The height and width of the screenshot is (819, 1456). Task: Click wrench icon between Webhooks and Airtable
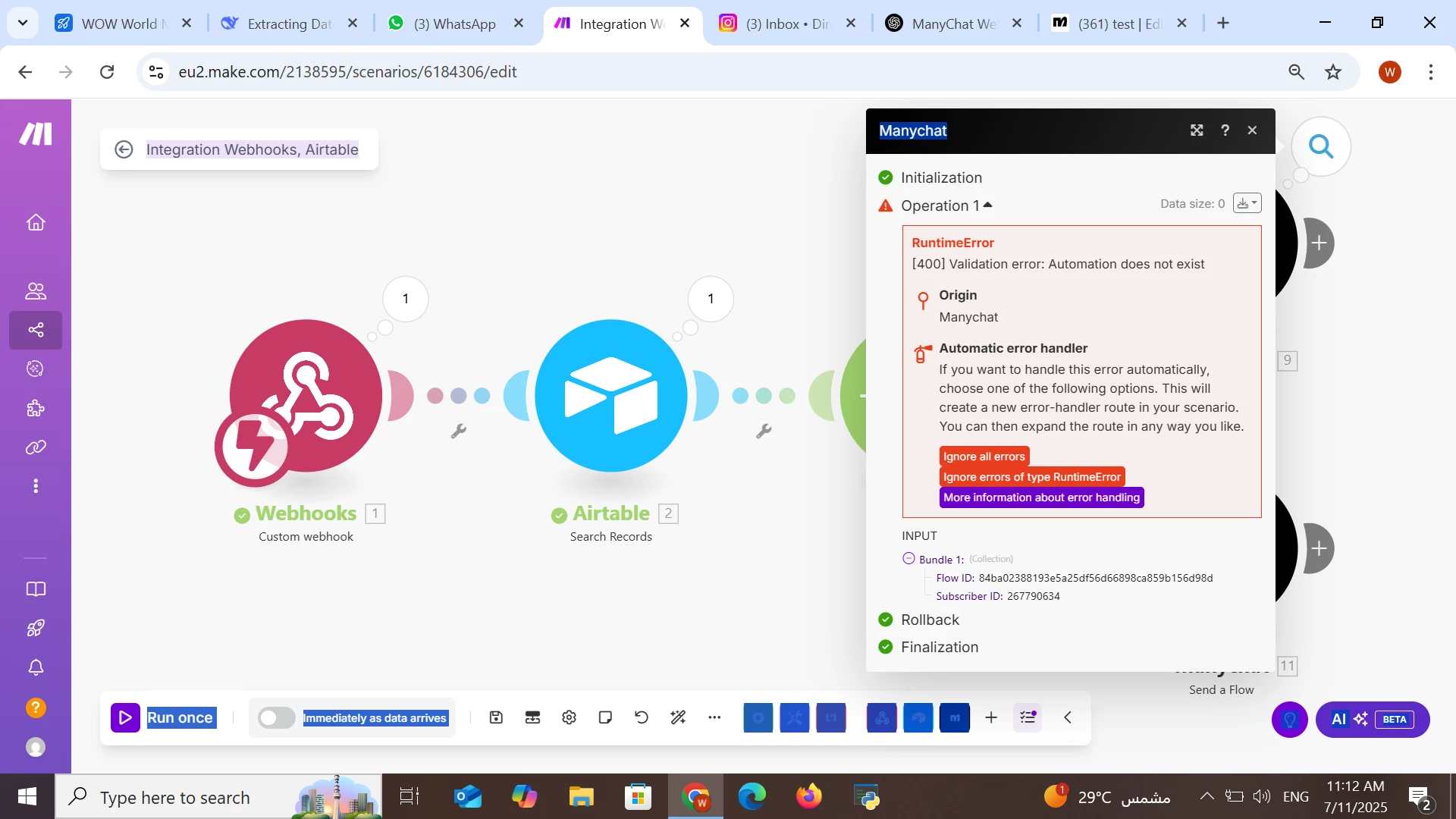(458, 431)
